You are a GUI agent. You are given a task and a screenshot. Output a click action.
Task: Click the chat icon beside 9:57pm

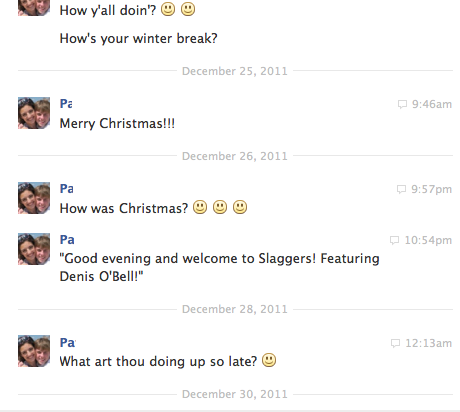tap(401, 189)
